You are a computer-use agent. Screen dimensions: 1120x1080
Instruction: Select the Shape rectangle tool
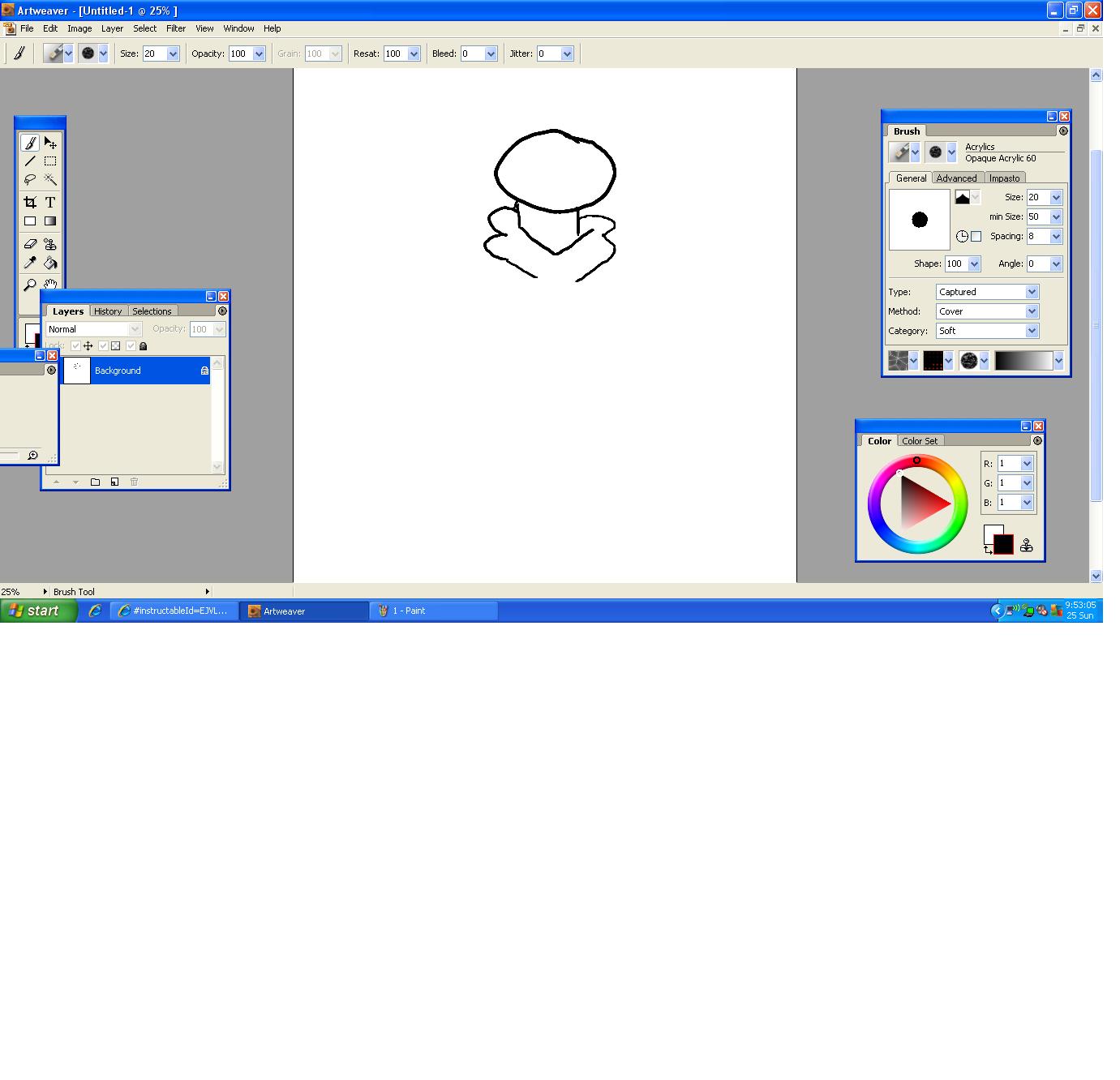[30, 221]
